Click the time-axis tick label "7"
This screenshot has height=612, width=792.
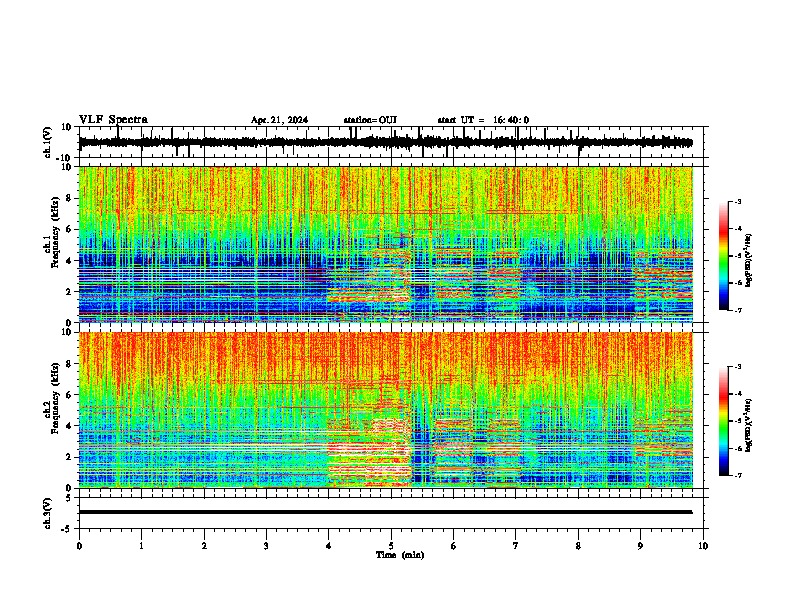point(516,546)
